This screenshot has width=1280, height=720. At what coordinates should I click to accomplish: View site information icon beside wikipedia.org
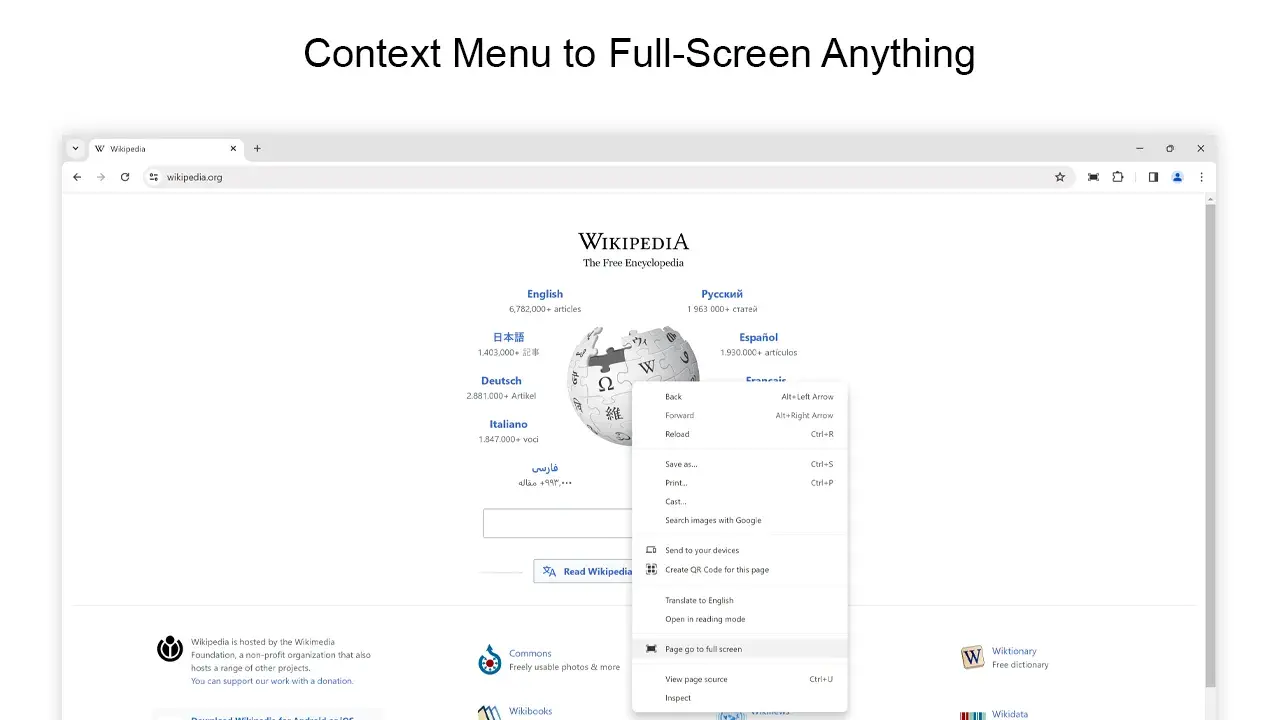[x=153, y=177]
